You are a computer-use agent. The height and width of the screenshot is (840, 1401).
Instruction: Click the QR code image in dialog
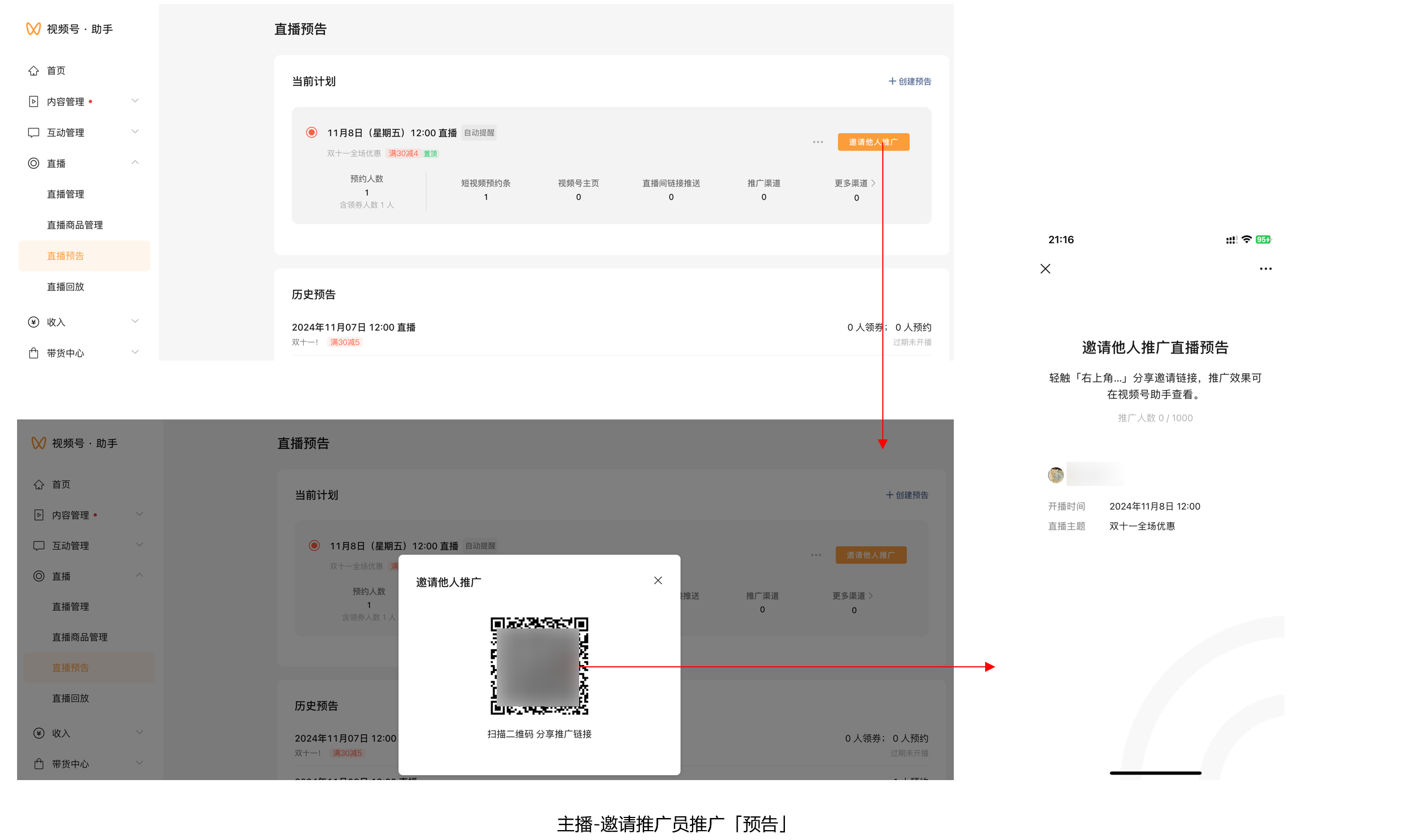(x=539, y=666)
